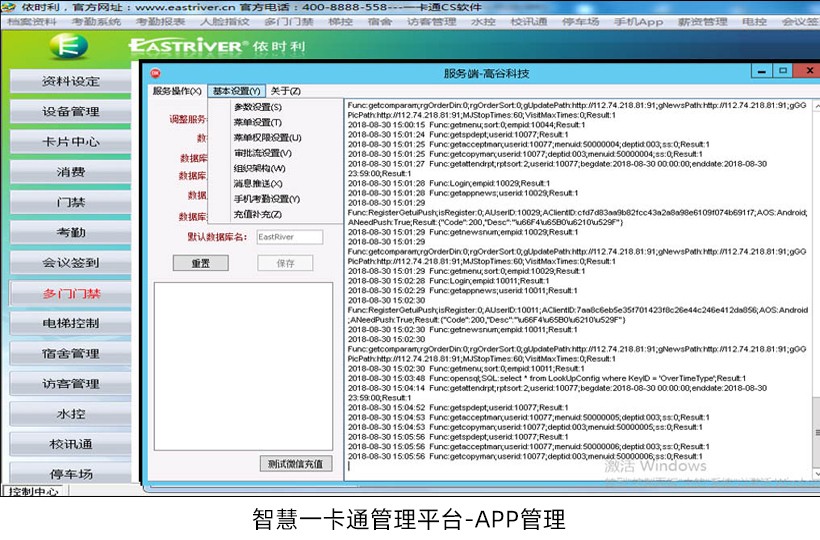
Task: Open the 卡片中心 sidebar module
Action: (x=71, y=141)
